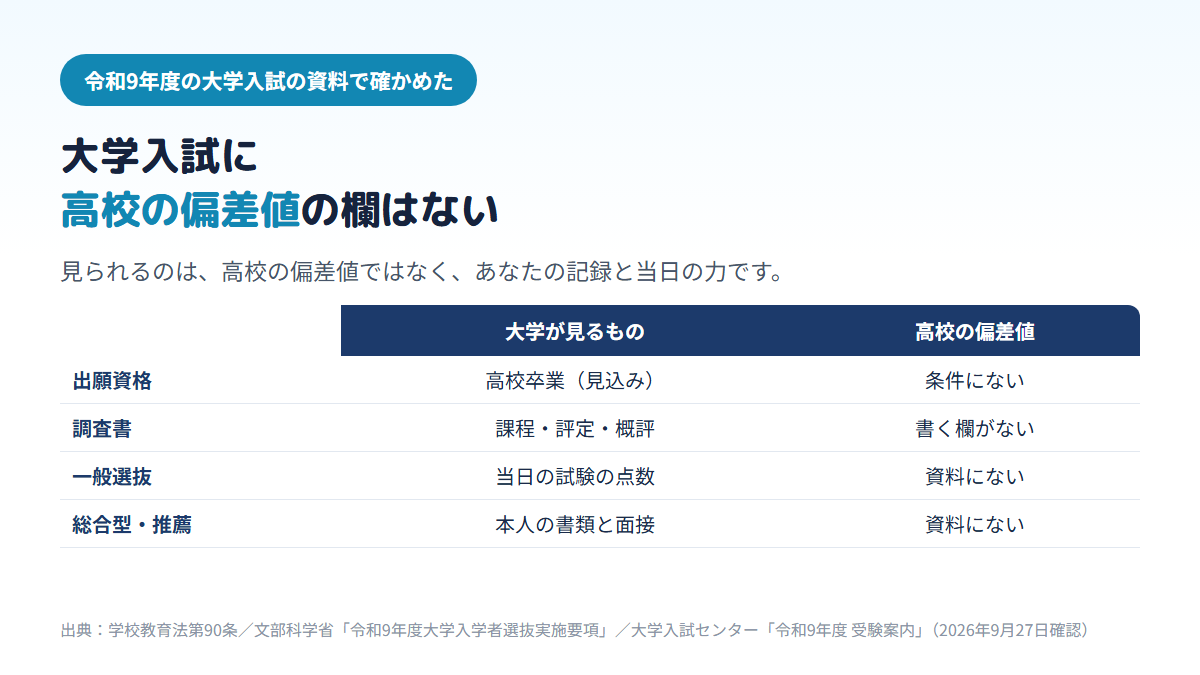
Task: Click the heading line 大学入試に
Action: [159, 156]
